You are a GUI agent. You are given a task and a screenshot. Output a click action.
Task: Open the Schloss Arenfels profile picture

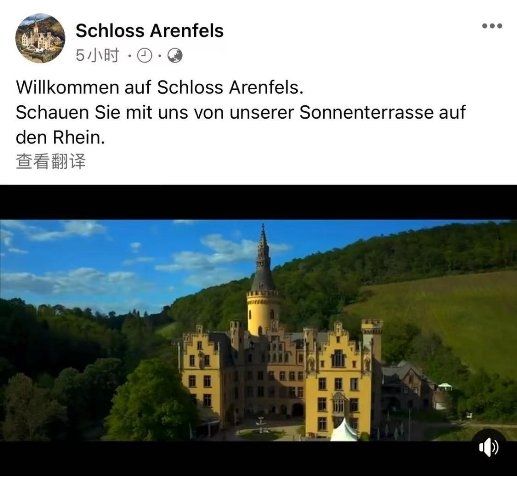coord(40,38)
